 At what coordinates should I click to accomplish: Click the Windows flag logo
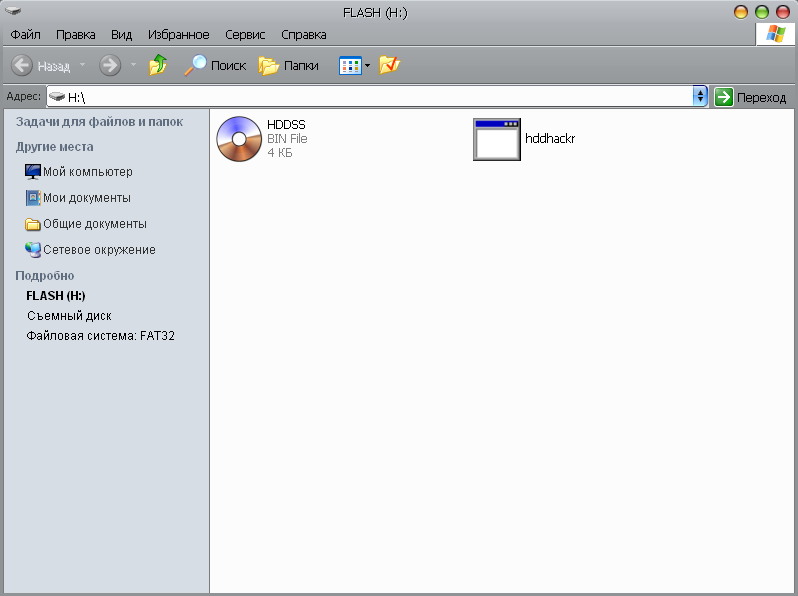775,34
